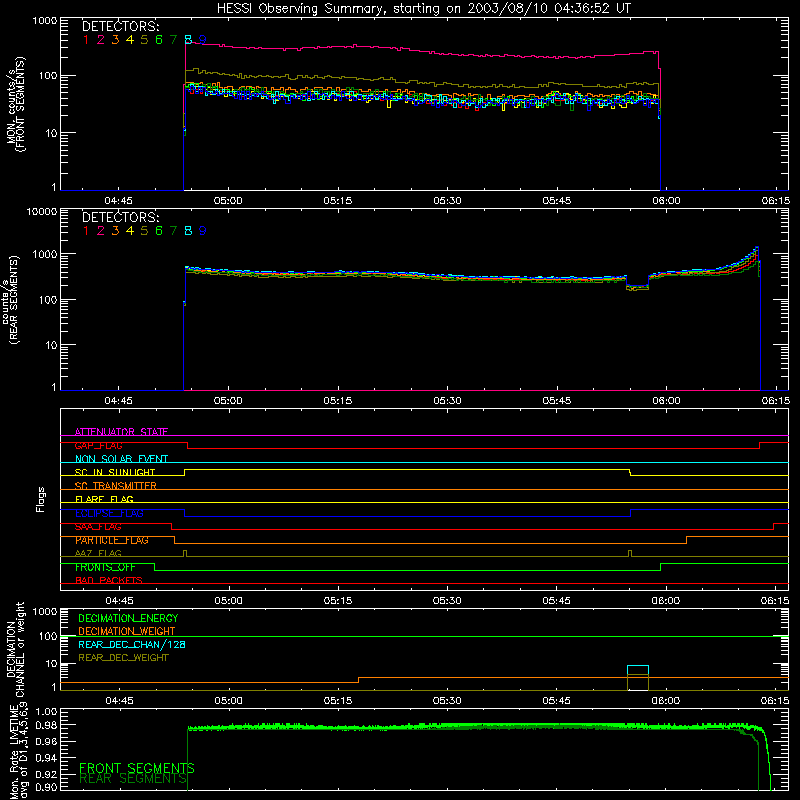Image resolution: width=800 pixels, height=800 pixels.
Task: Click orange detector 3 in the rear segments legend
Action: click(x=115, y=231)
